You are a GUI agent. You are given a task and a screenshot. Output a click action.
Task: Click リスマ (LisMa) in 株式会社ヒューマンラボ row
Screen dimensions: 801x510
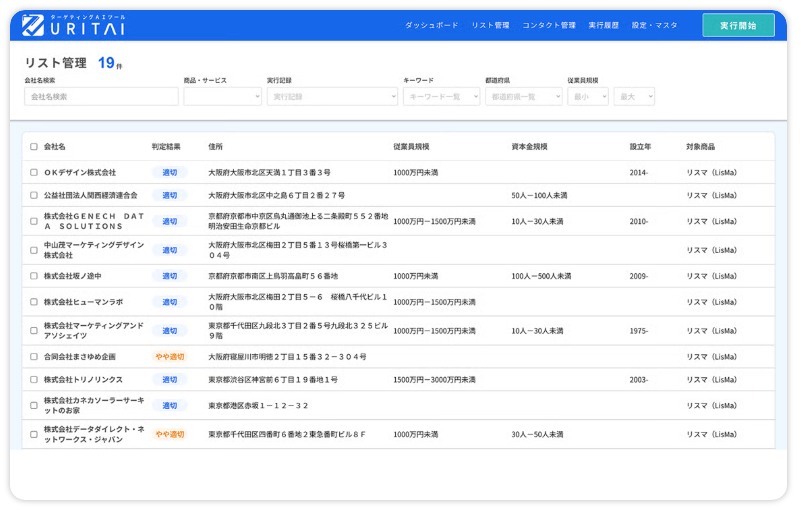coord(712,302)
